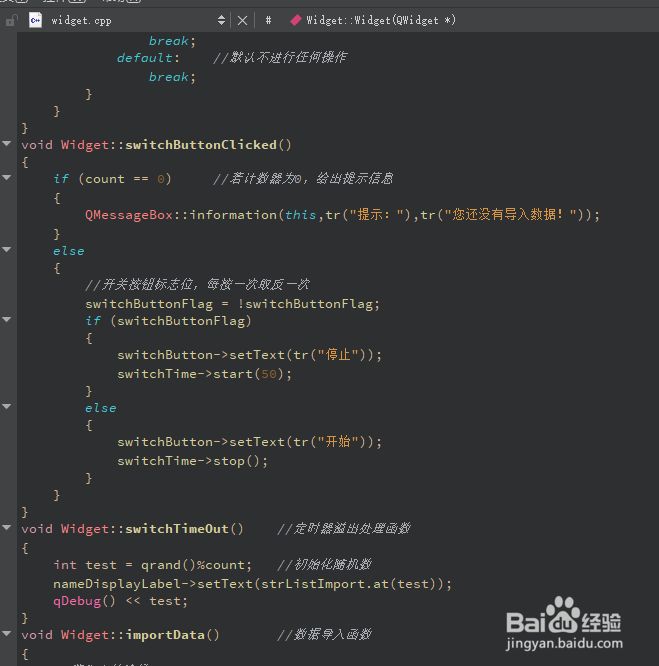The width and height of the screenshot is (659, 666).
Task: Click the 'default:' case label
Action: 148,58
